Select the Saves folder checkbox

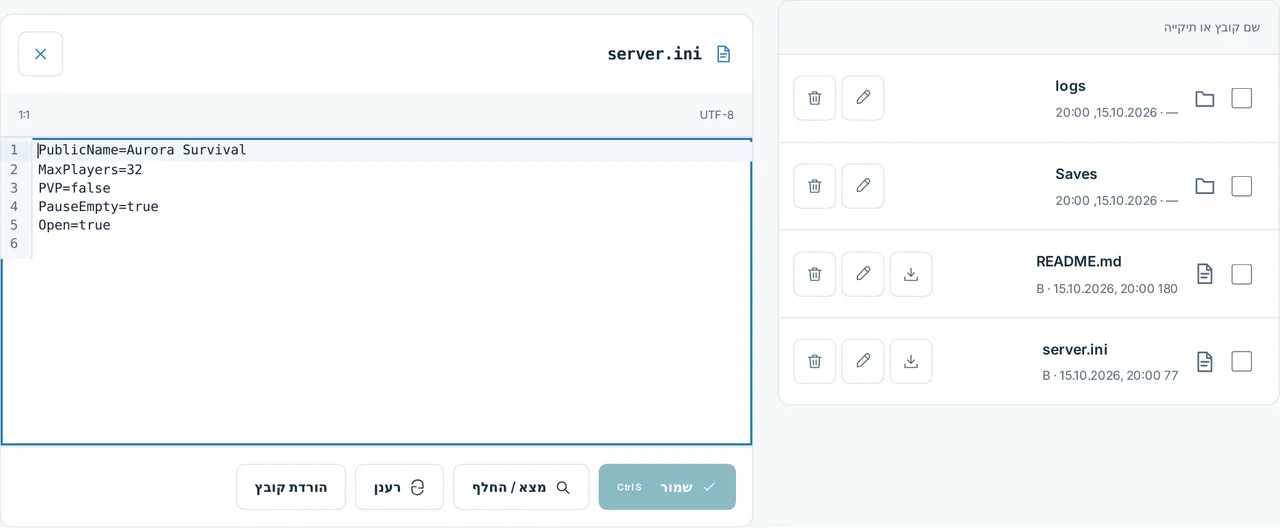pos(1242,186)
